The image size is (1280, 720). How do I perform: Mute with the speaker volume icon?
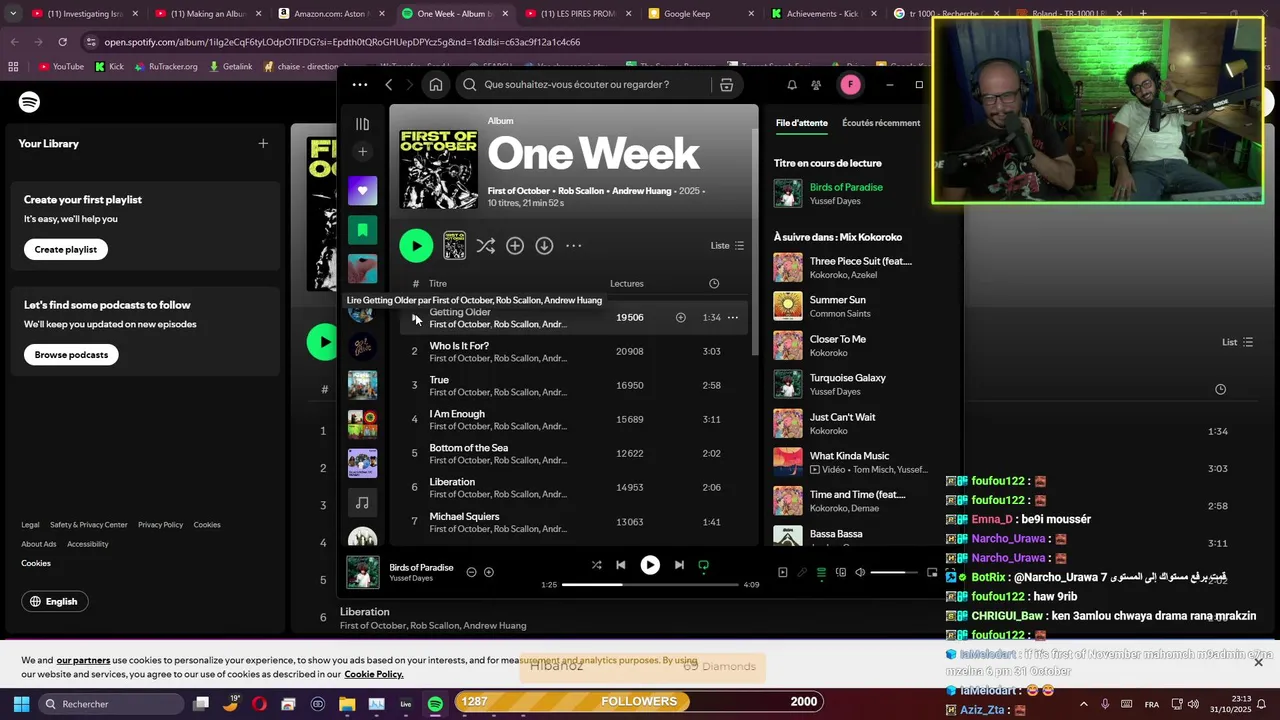click(x=860, y=573)
